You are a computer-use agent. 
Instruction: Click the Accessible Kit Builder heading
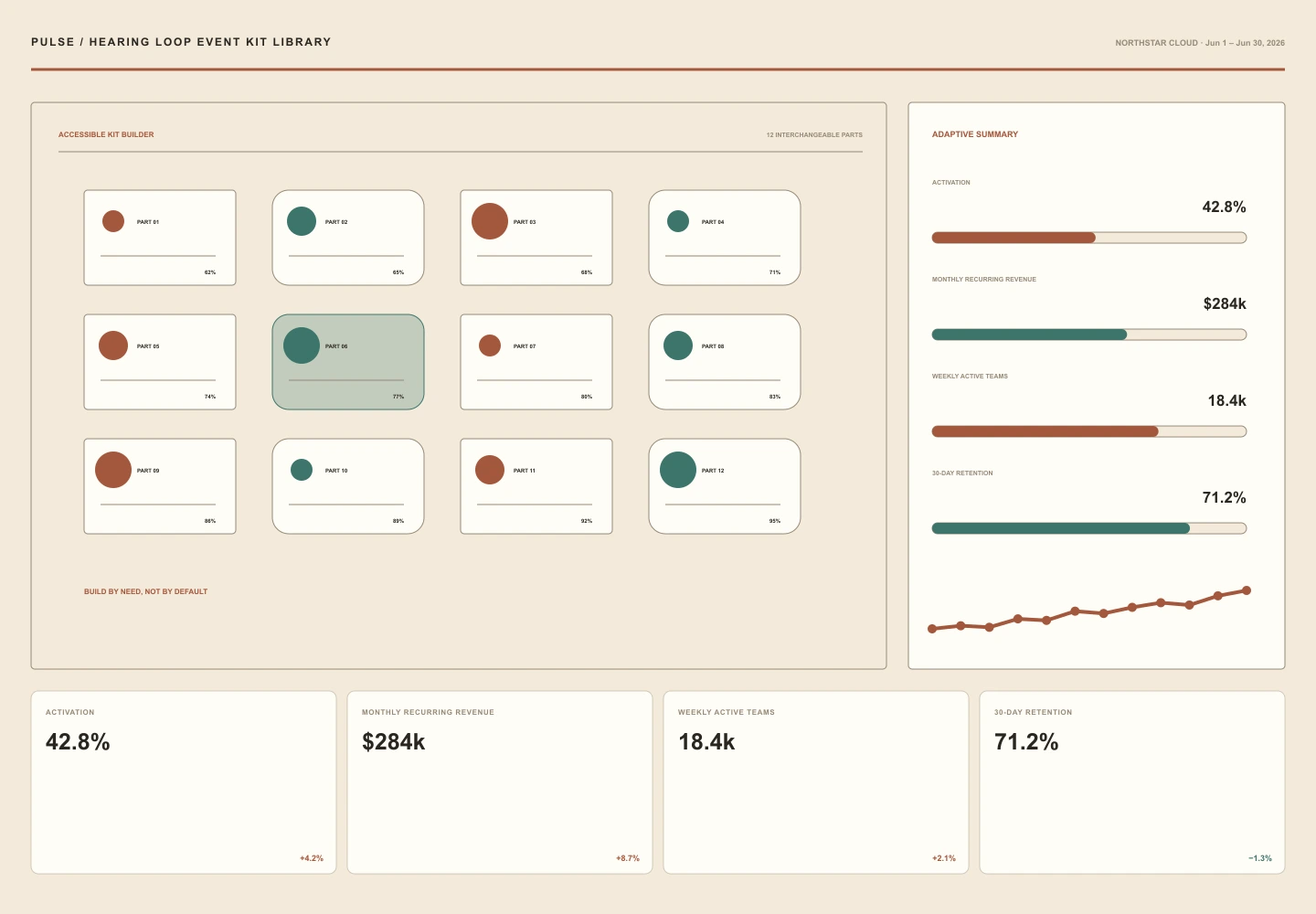pyautogui.click(x=106, y=134)
